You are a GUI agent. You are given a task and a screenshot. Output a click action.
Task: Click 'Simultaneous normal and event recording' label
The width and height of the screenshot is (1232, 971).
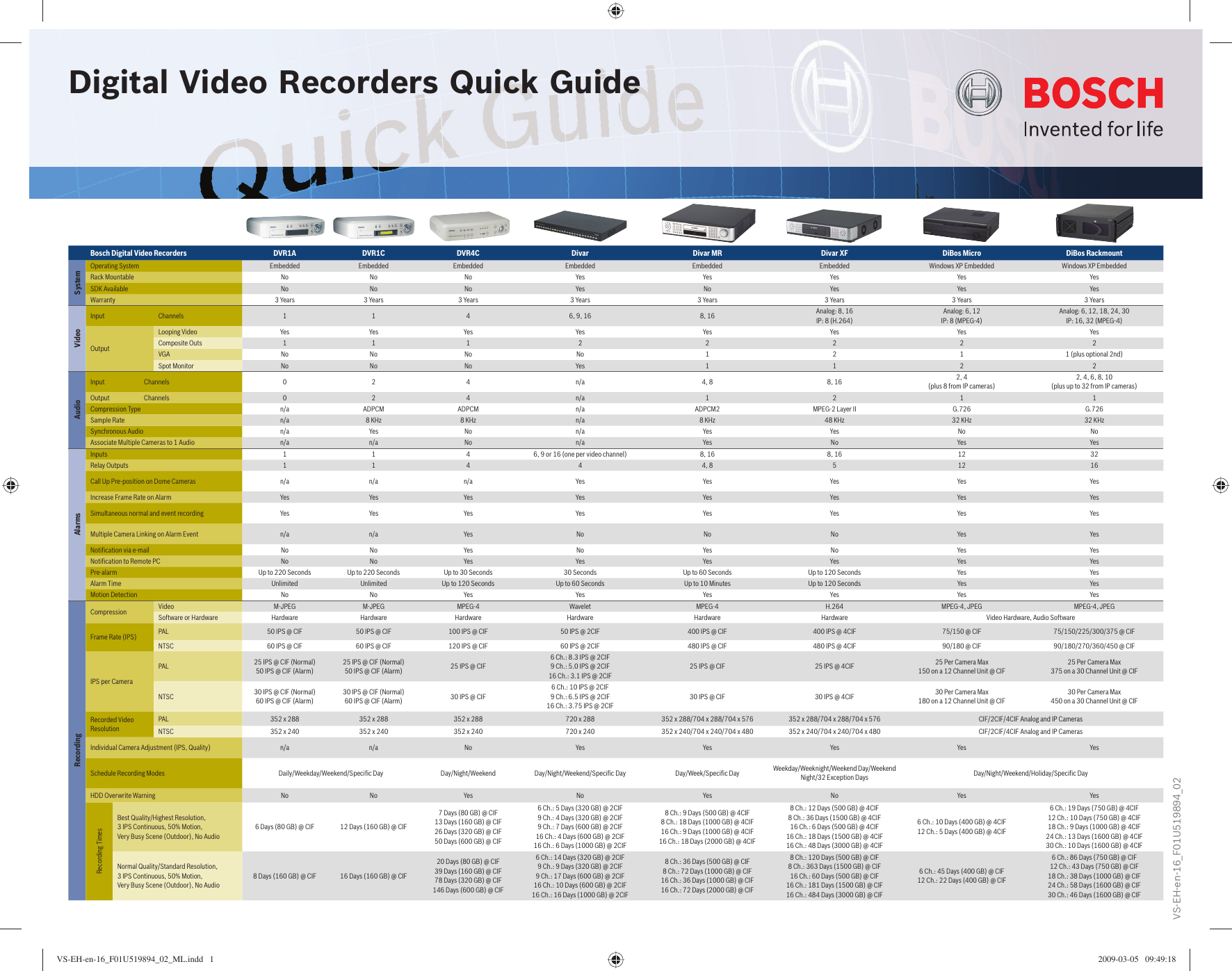[x=147, y=514]
